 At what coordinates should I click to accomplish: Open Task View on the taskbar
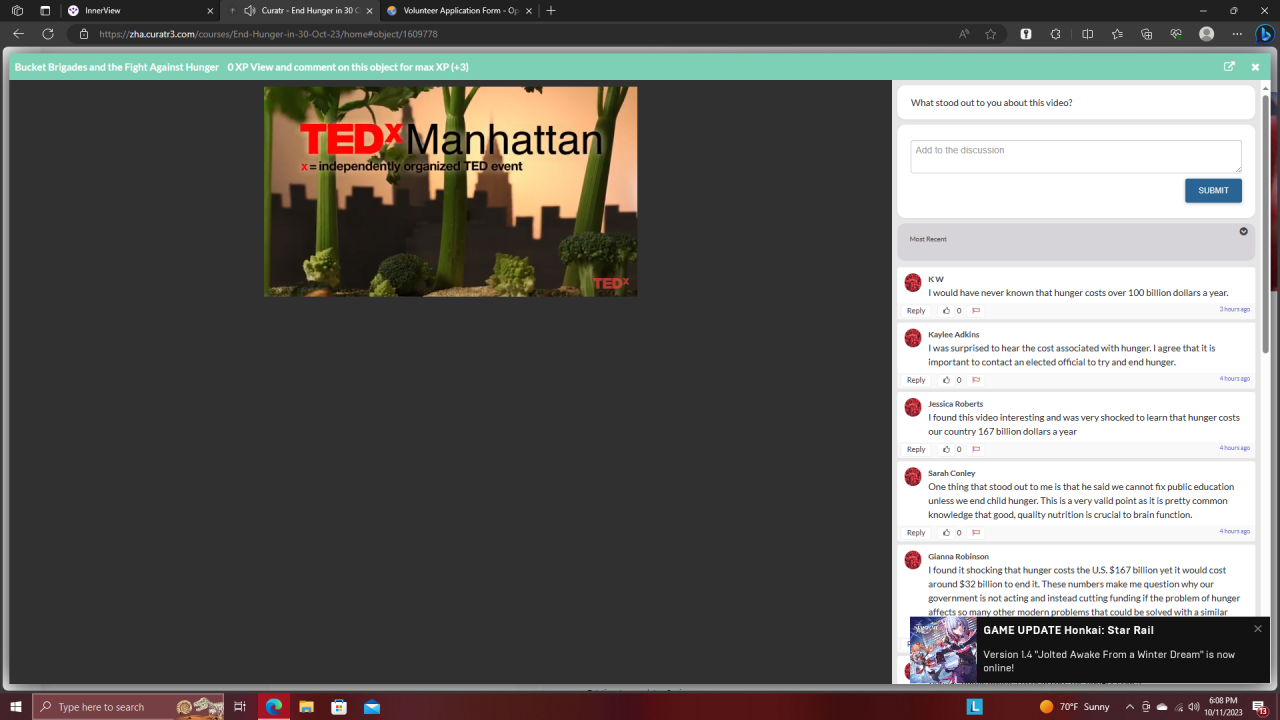(240, 707)
